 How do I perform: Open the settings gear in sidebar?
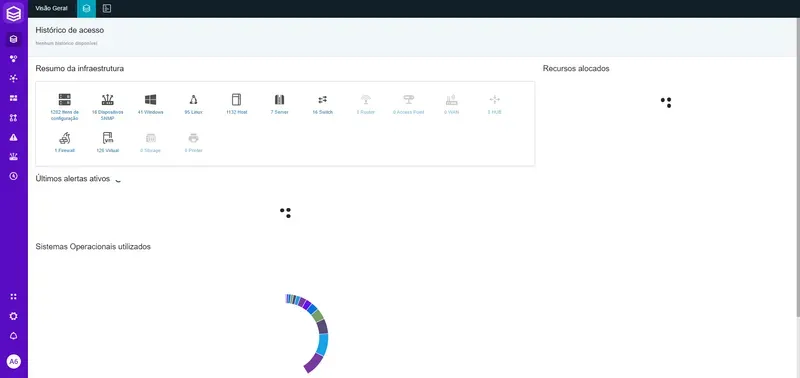(x=14, y=316)
